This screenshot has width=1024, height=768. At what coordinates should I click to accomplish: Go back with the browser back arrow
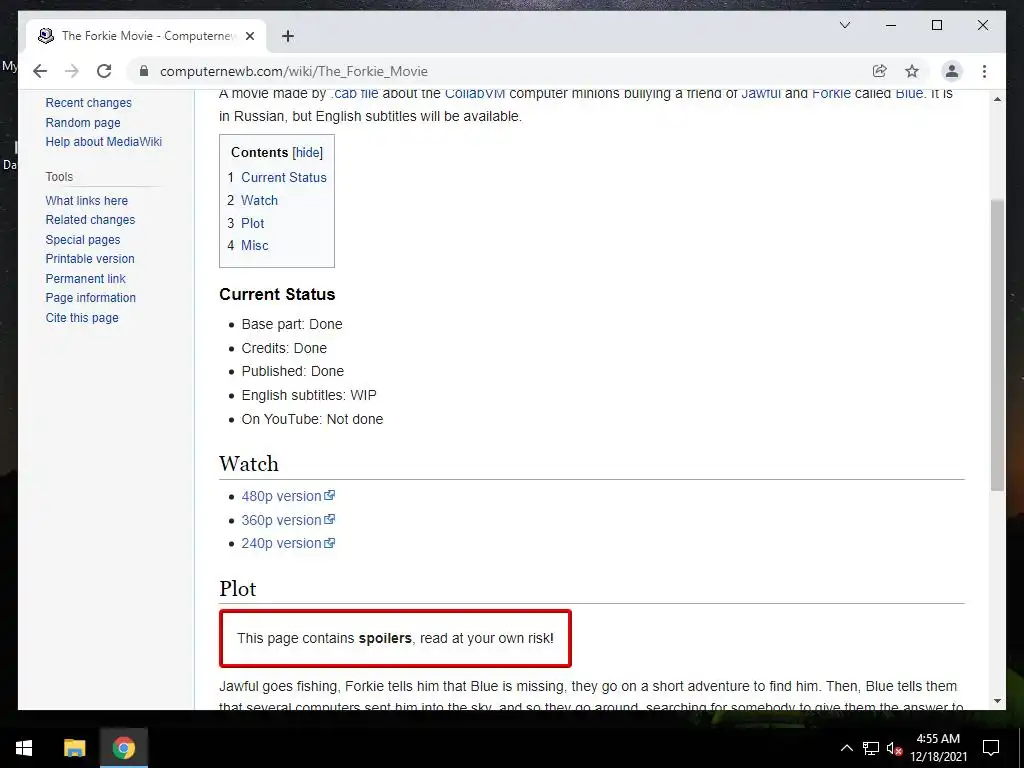[x=40, y=71]
